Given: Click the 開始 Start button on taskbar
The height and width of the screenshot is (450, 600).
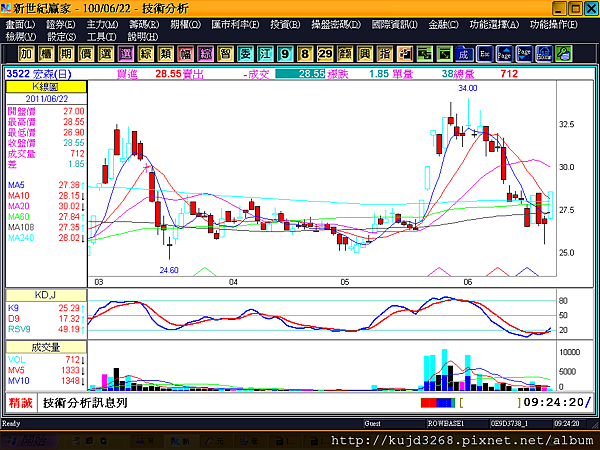Looking at the screenshot, I should point(30,441).
